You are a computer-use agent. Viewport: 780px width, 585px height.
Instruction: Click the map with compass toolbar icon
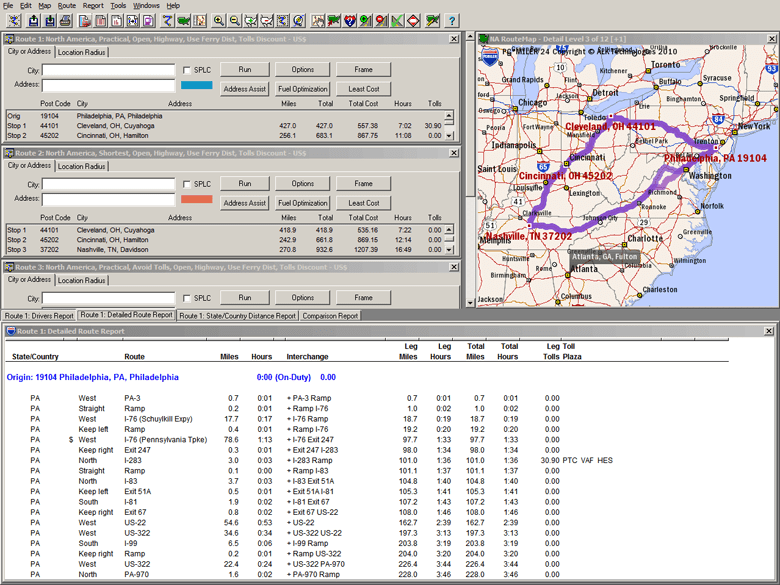pyautogui.click(x=199, y=20)
